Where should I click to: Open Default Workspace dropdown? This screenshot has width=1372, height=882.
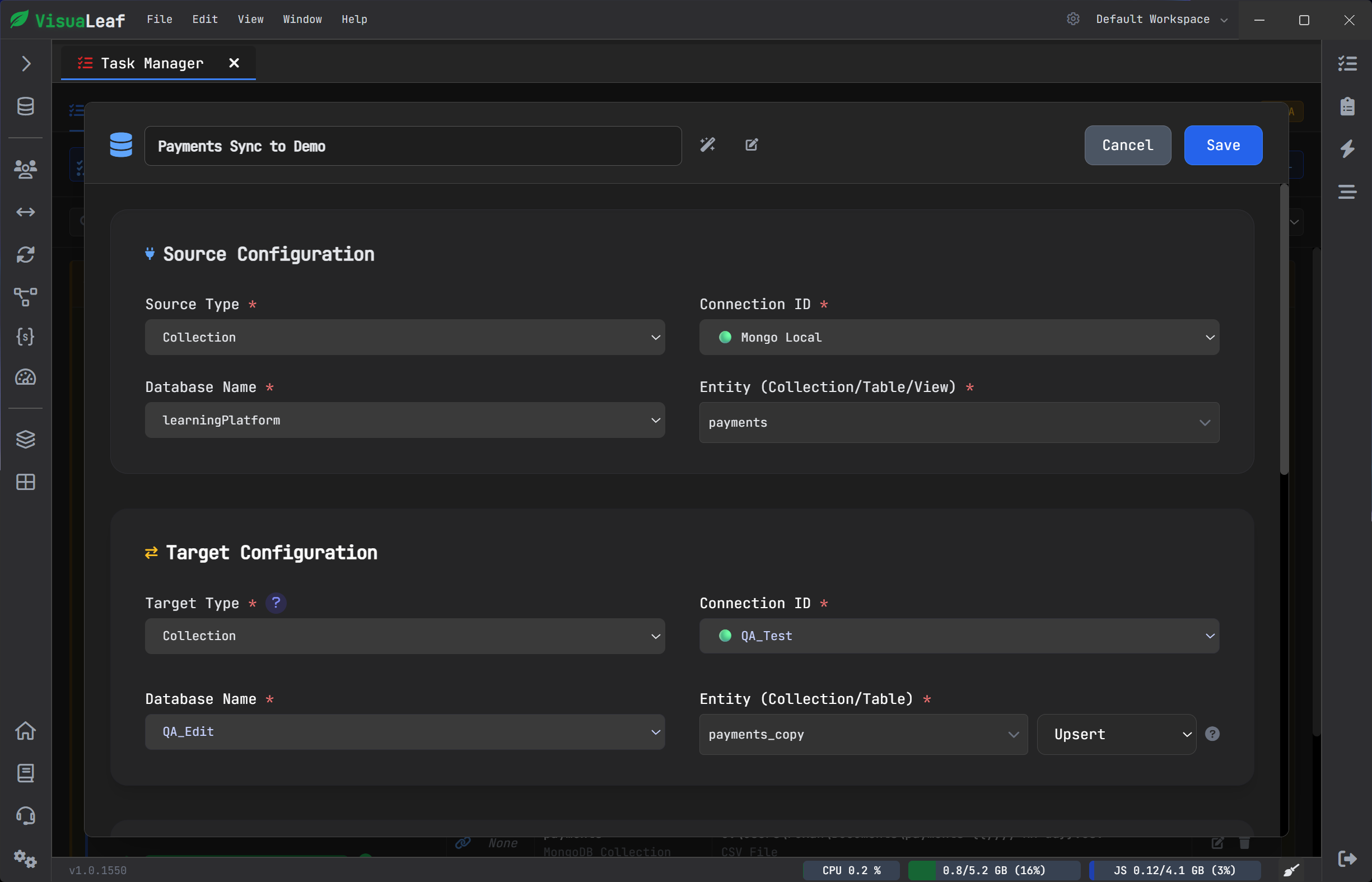(1162, 19)
